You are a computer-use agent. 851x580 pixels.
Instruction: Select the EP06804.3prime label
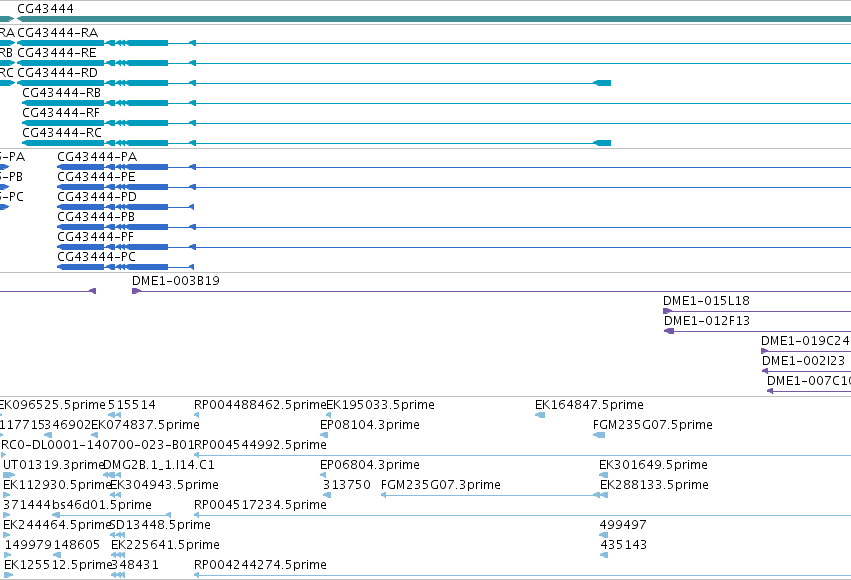pos(370,466)
